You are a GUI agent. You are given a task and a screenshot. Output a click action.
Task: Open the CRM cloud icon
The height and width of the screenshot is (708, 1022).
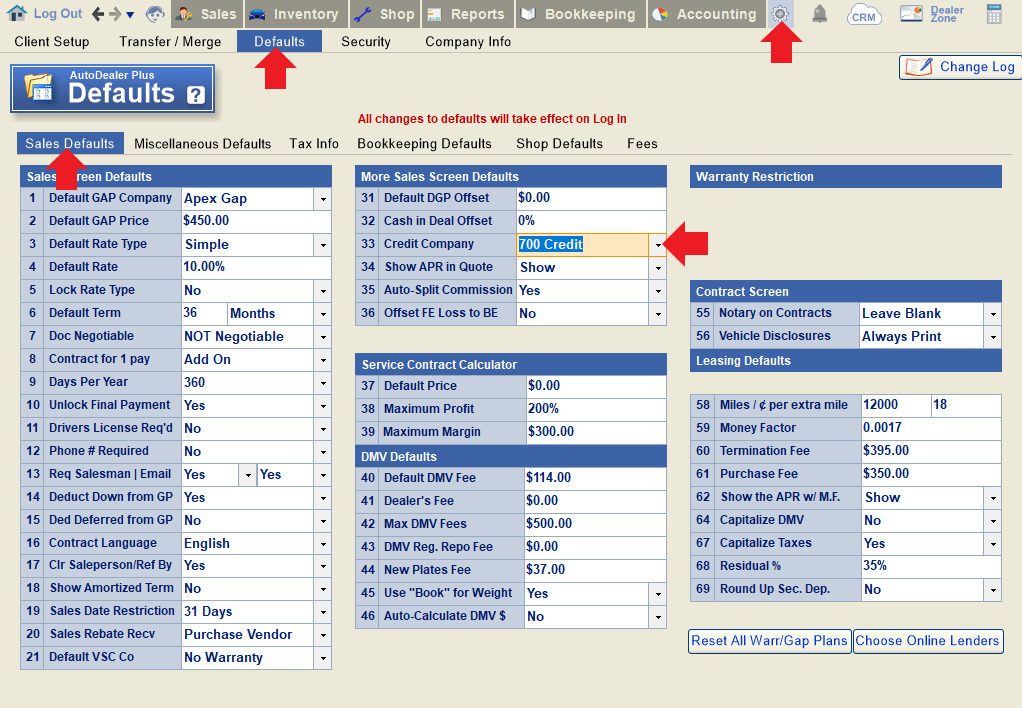coord(864,14)
